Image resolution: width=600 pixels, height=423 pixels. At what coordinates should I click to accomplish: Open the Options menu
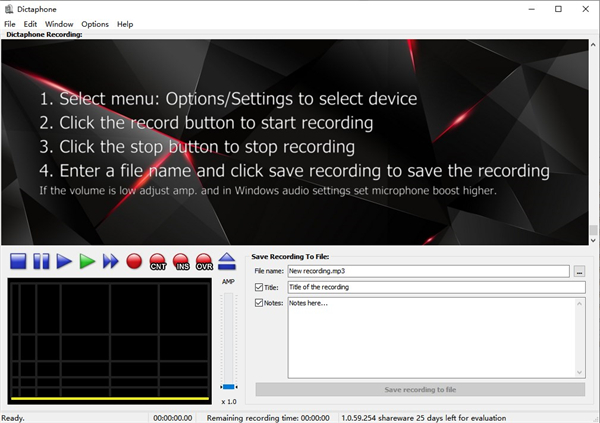point(95,24)
